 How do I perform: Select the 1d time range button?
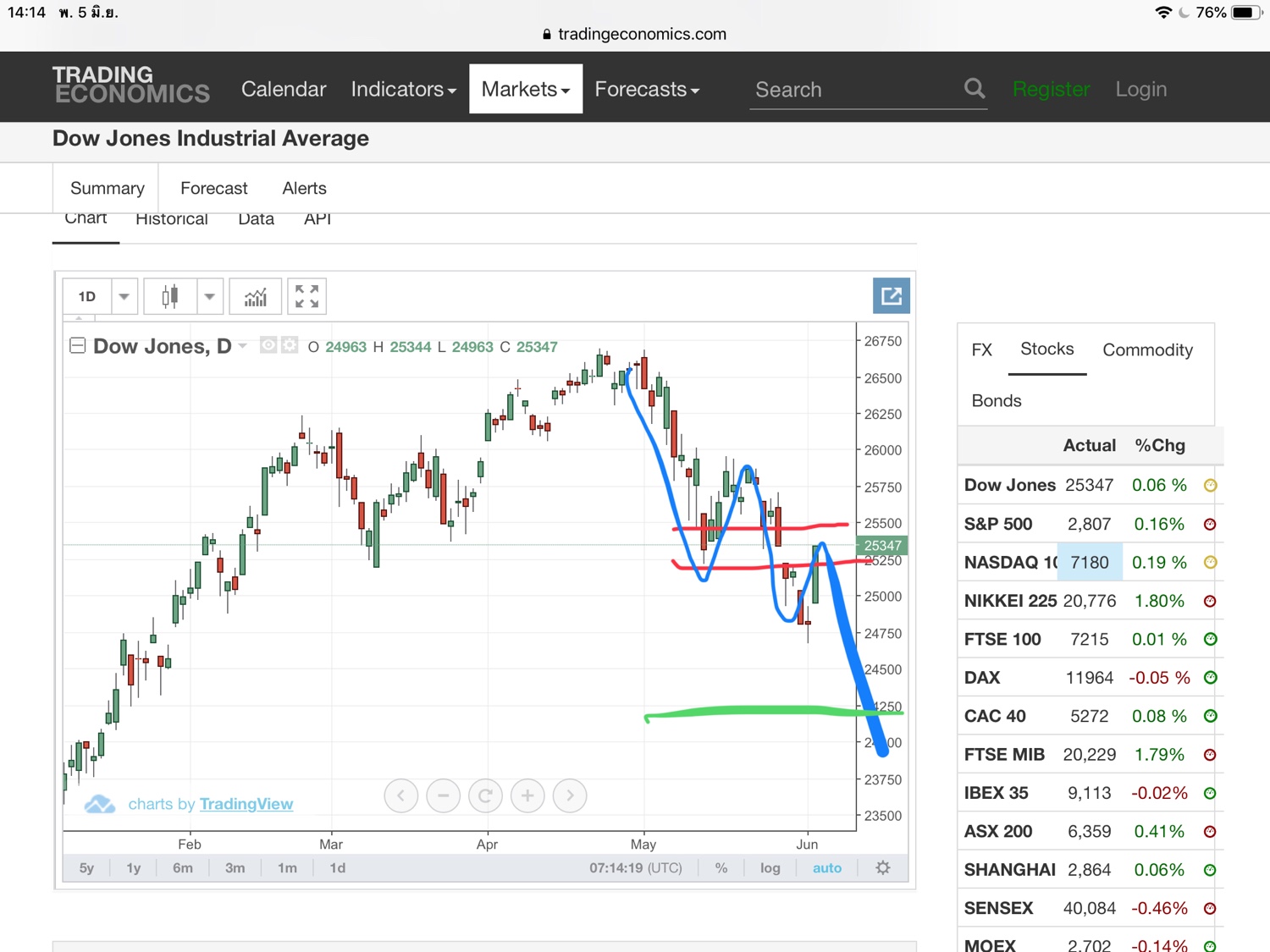(338, 867)
